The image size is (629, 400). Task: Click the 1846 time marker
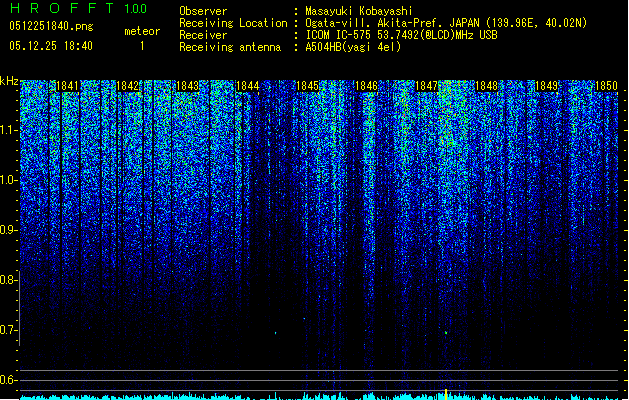(x=366, y=86)
